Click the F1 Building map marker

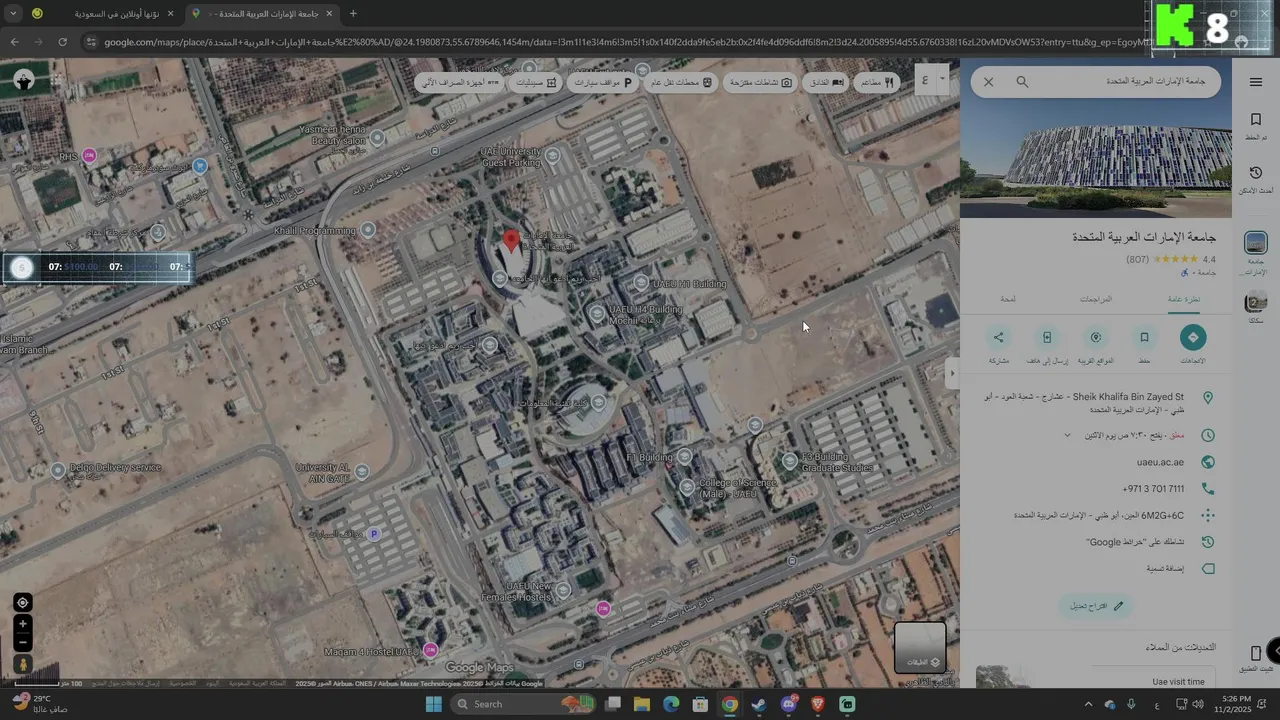[x=684, y=456]
